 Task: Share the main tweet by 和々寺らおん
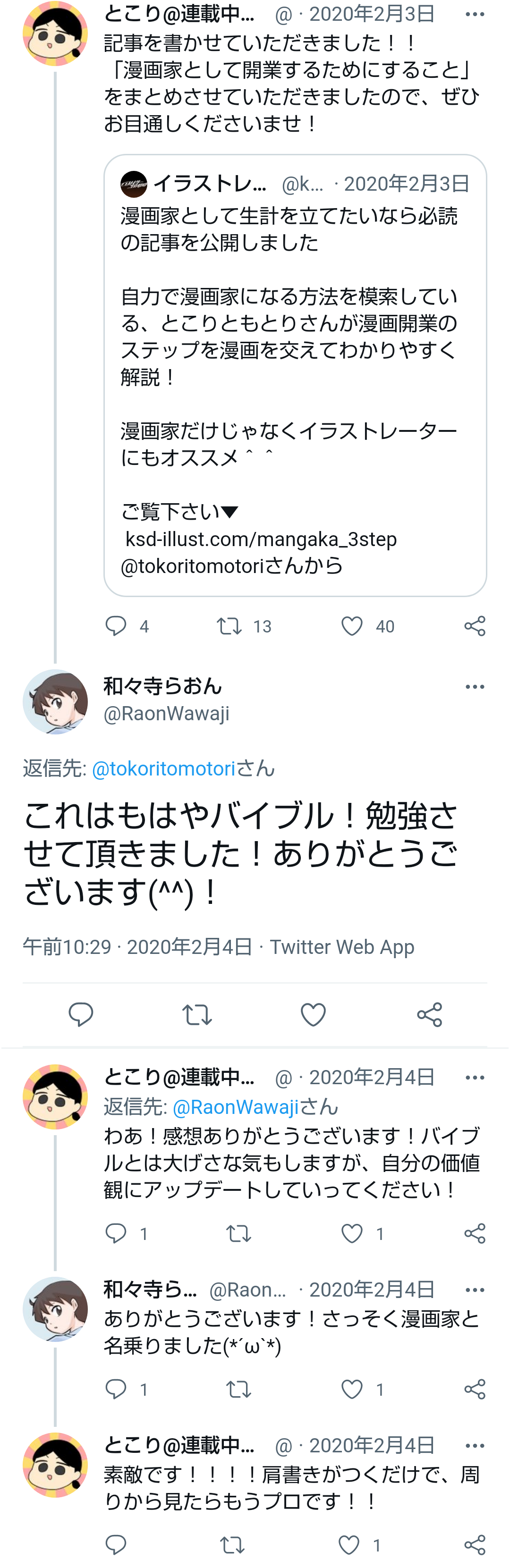coord(430,1015)
